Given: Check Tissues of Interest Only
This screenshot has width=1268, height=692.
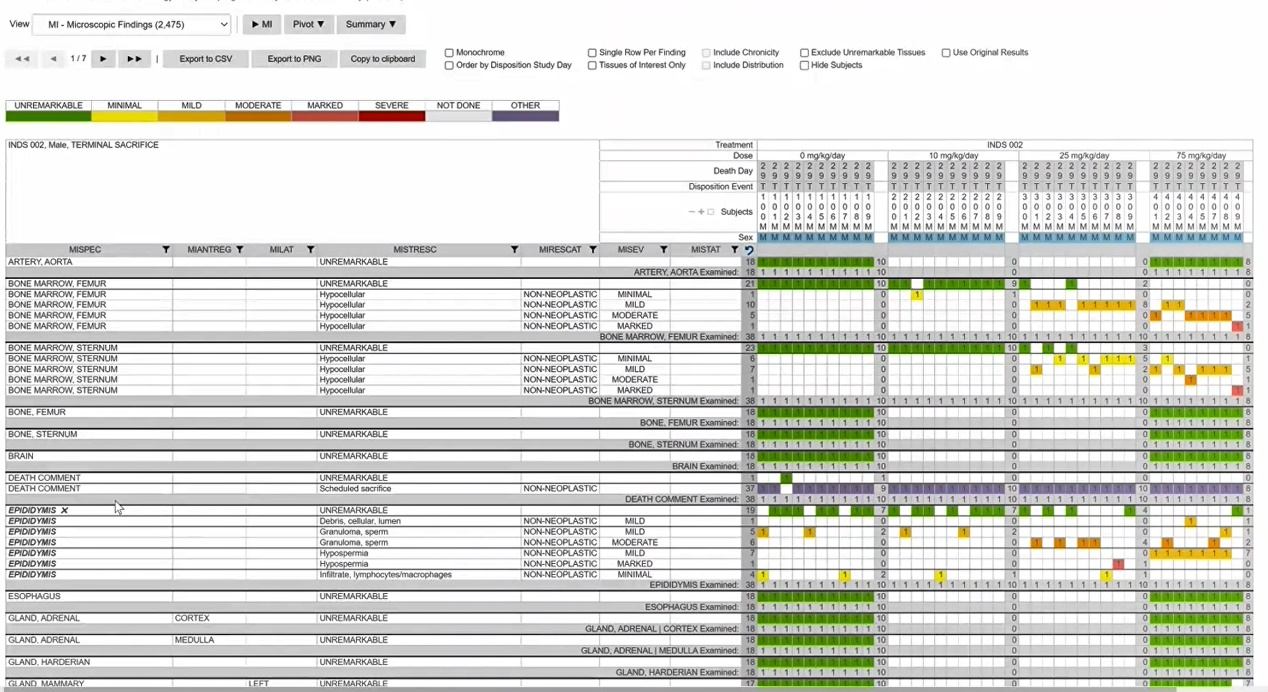Looking at the screenshot, I should pyautogui.click(x=592, y=65).
